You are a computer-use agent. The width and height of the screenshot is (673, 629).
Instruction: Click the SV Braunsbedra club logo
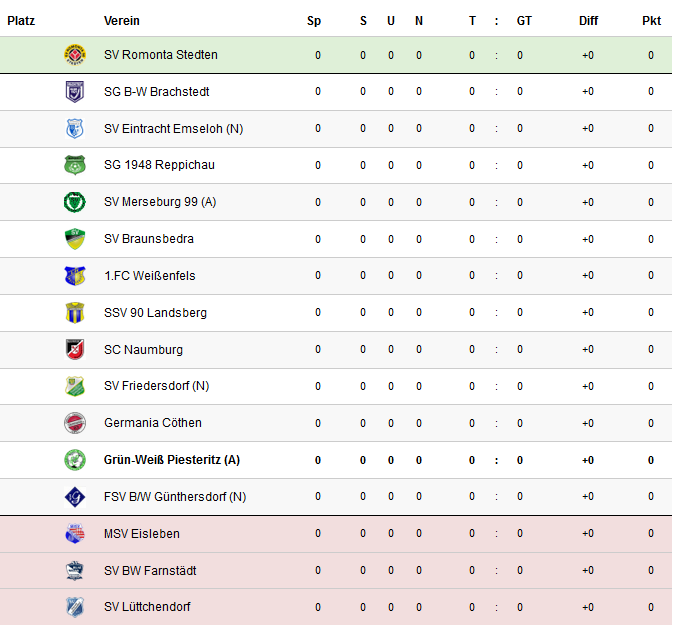(75, 239)
